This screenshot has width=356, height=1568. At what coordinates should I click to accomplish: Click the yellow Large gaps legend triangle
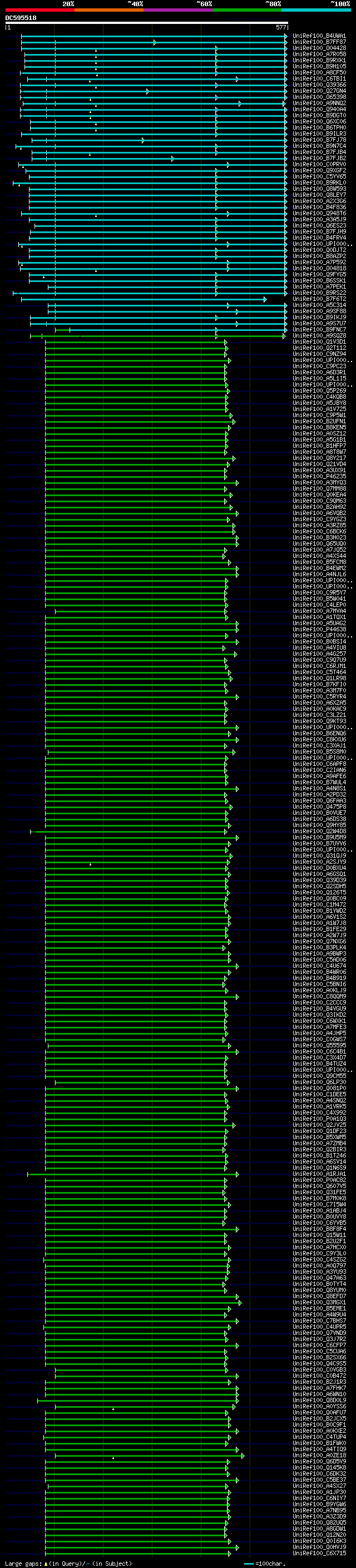46,1564
